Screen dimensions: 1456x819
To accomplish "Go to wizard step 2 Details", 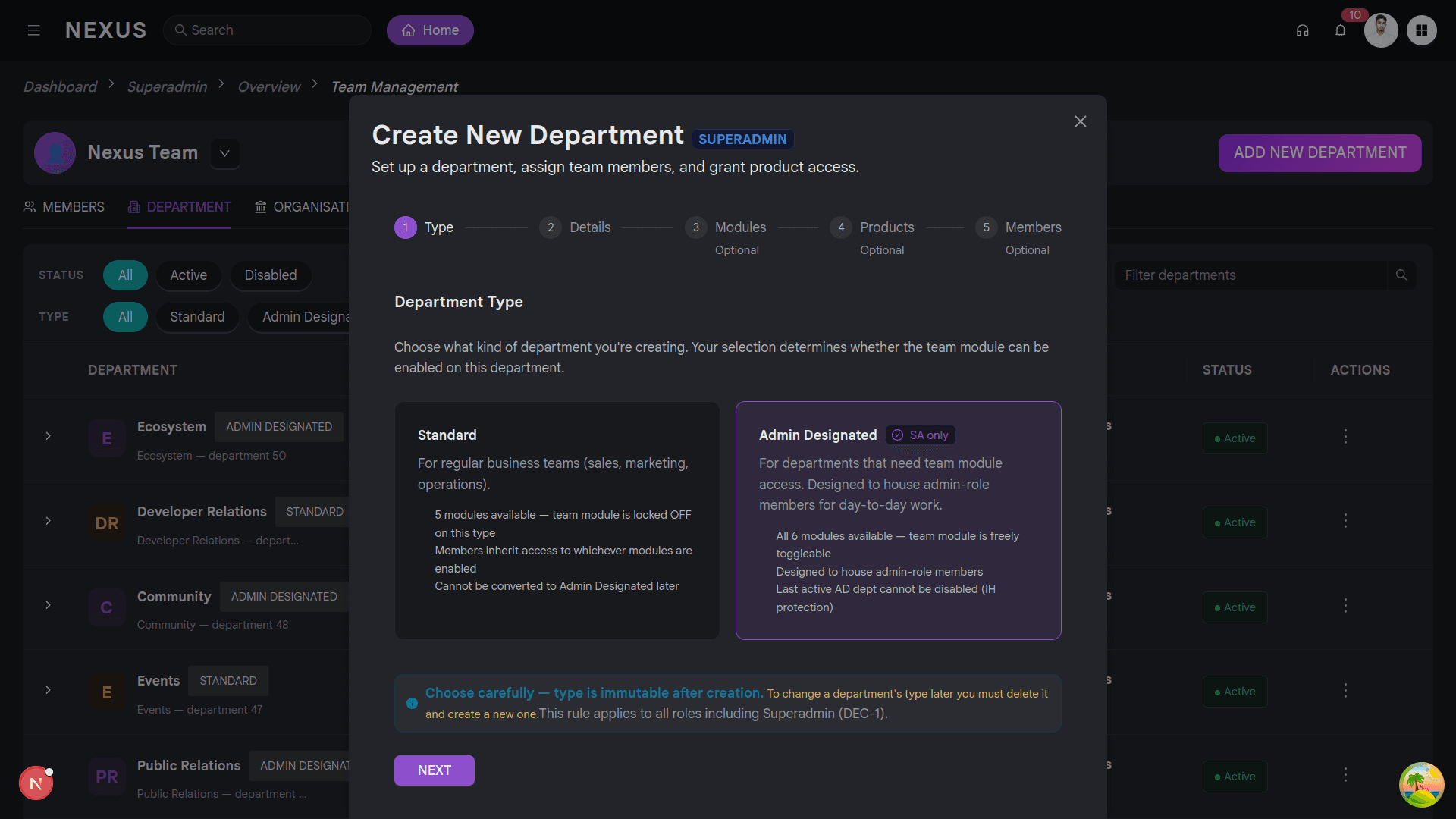I will 575,227.
